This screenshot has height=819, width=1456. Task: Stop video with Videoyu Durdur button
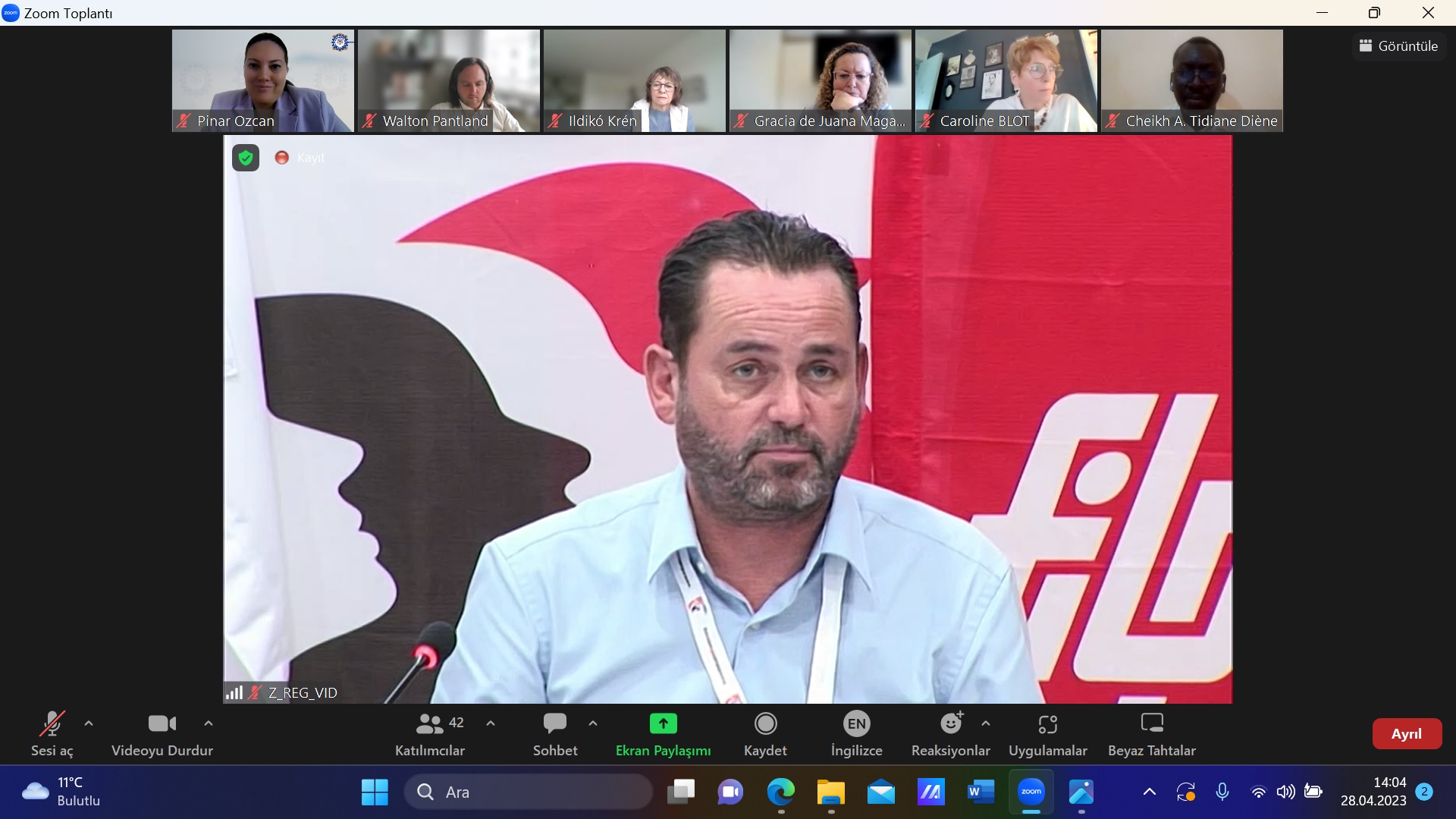pyautogui.click(x=162, y=733)
